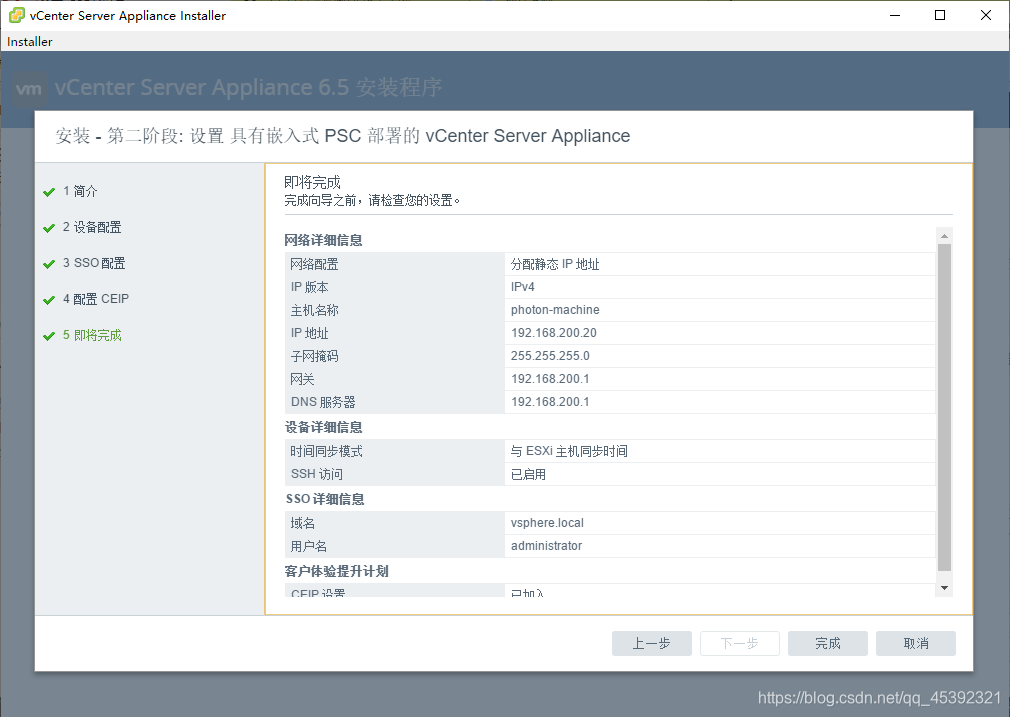The width and height of the screenshot is (1010, 717).
Task: Click the scrollbar down arrow
Action: pos(944,588)
